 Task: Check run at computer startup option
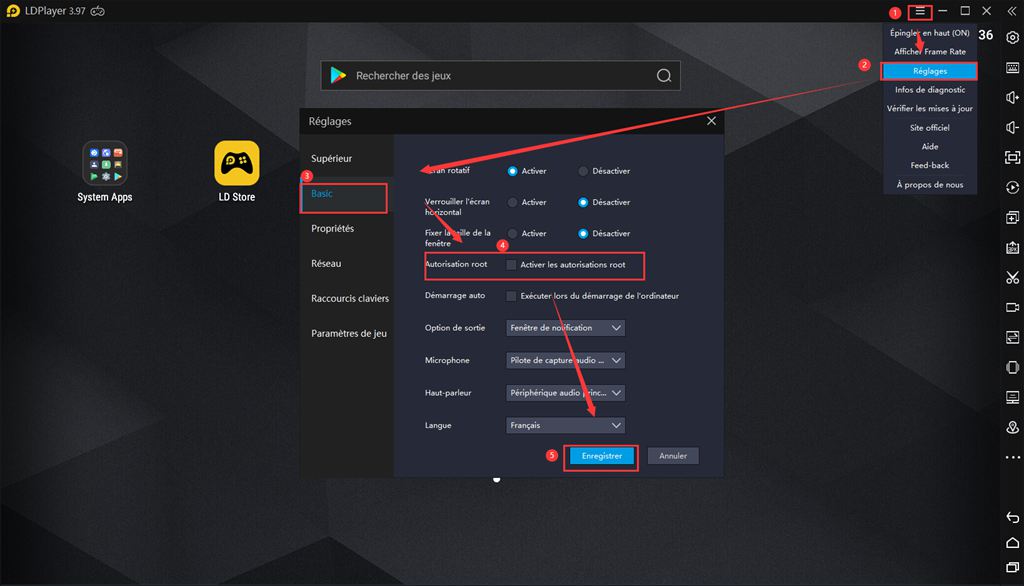(511, 296)
